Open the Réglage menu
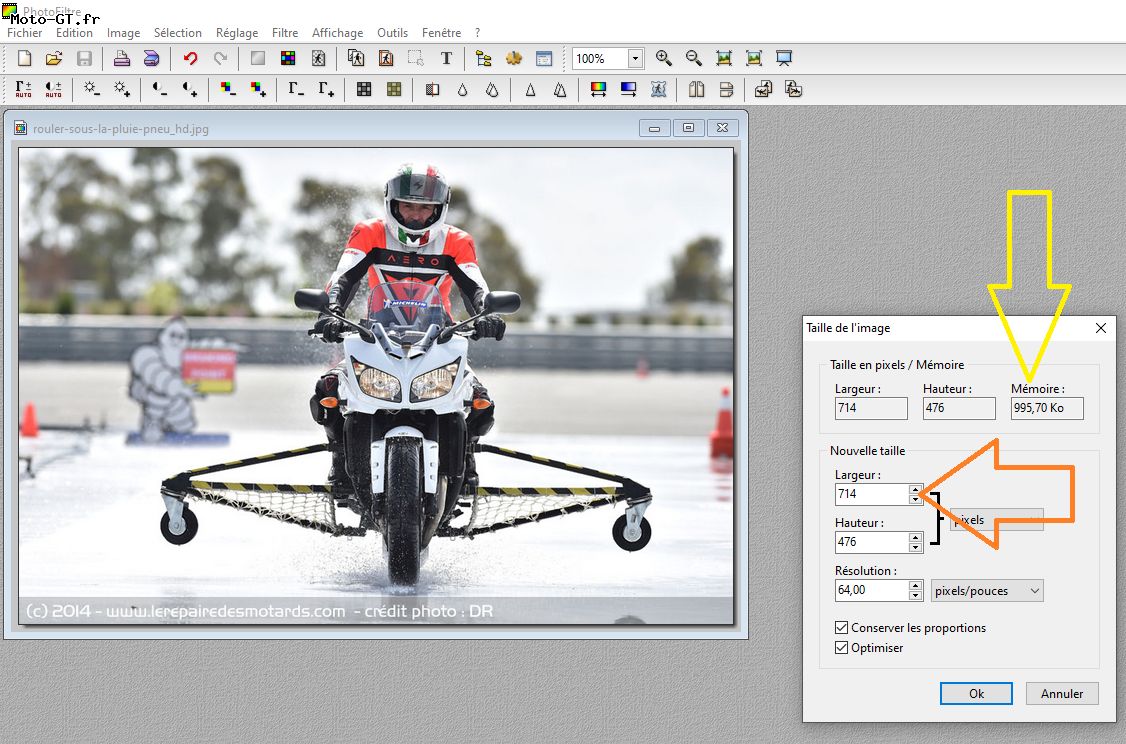The image size is (1126, 744). [237, 33]
